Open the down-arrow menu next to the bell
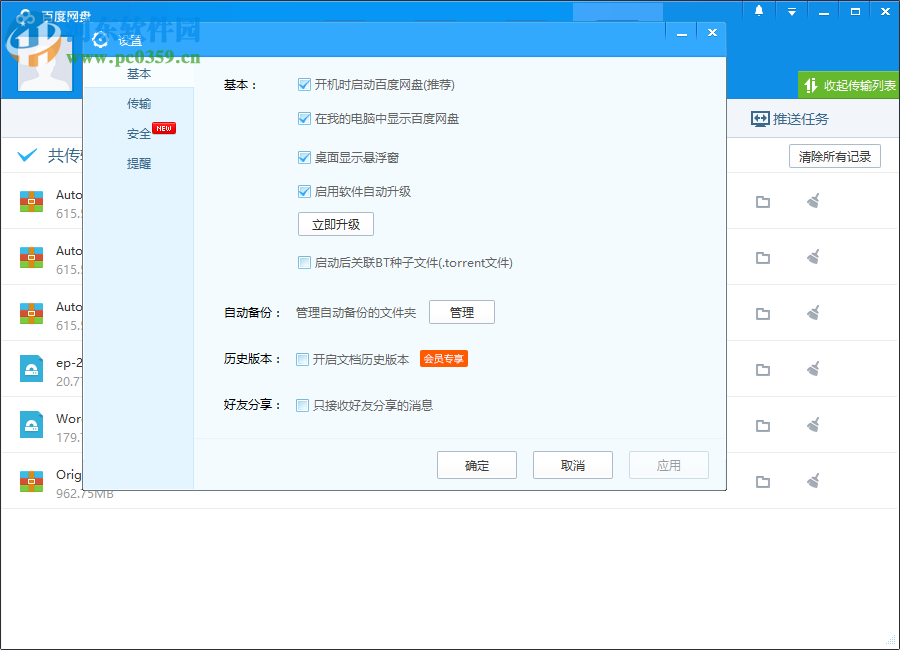This screenshot has height=650, width=900. 790,10
